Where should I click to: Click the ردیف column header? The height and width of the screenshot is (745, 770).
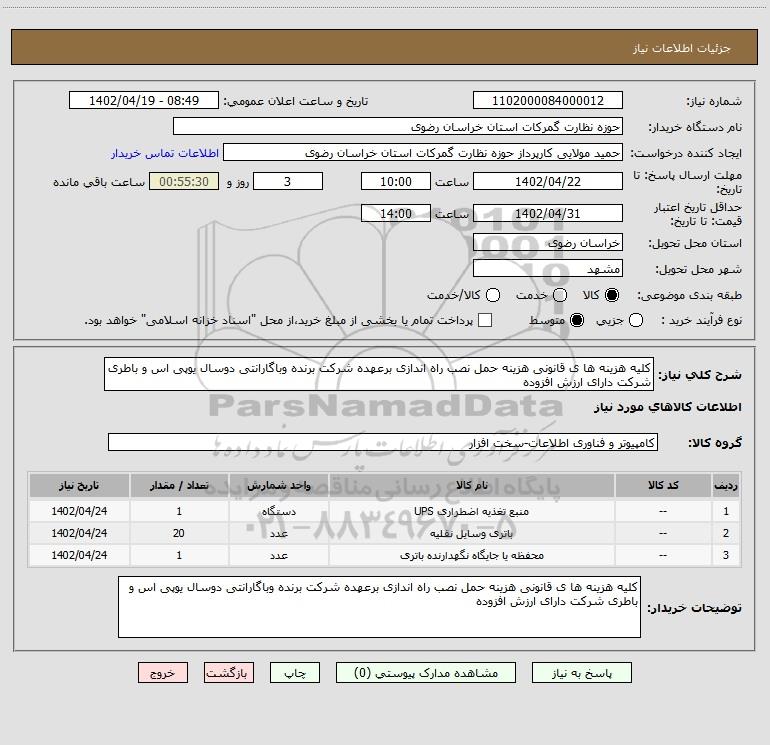[726, 486]
